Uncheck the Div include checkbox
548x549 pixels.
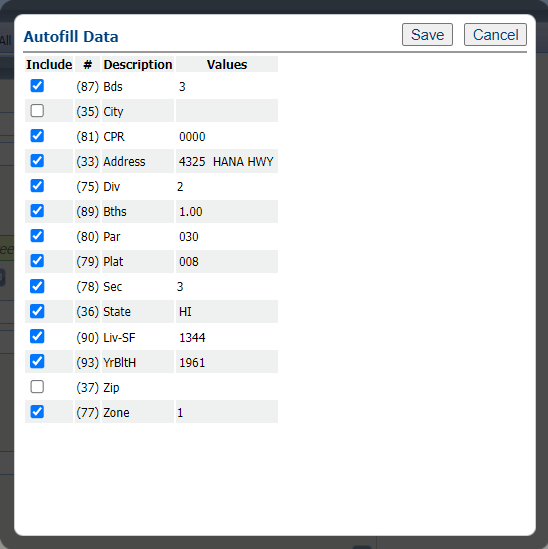(x=37, y=186)
